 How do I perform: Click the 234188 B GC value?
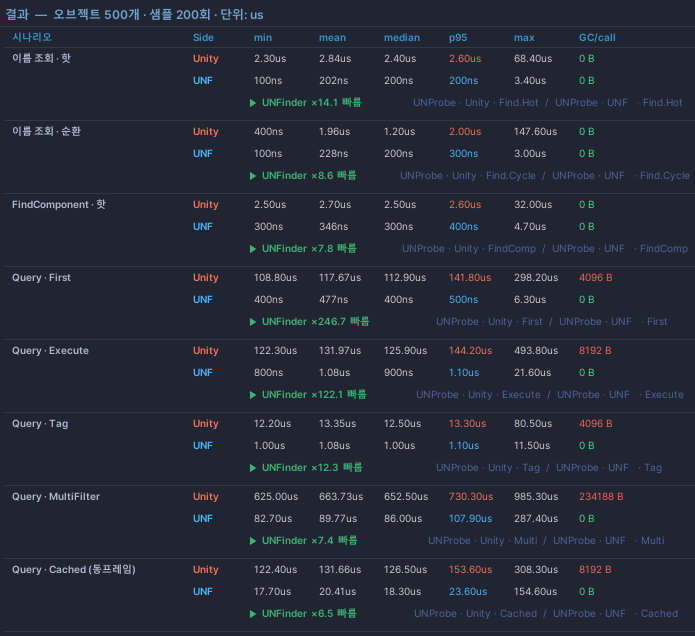click(601, 497)
